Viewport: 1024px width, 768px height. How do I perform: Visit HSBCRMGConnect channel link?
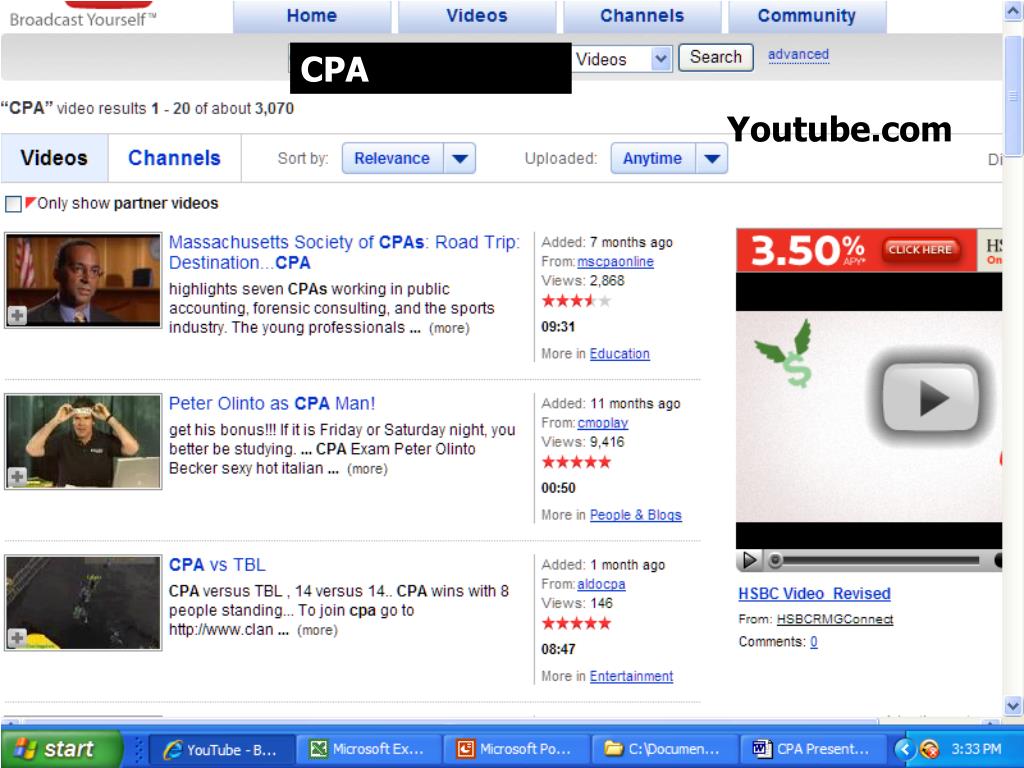coord(835,619)
